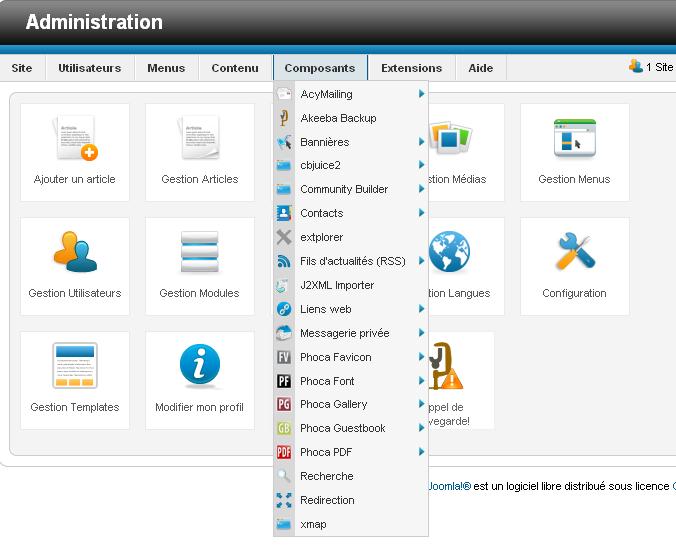The image size is (676, 552).
Task: Open the Aide menu
Action: 481,68
